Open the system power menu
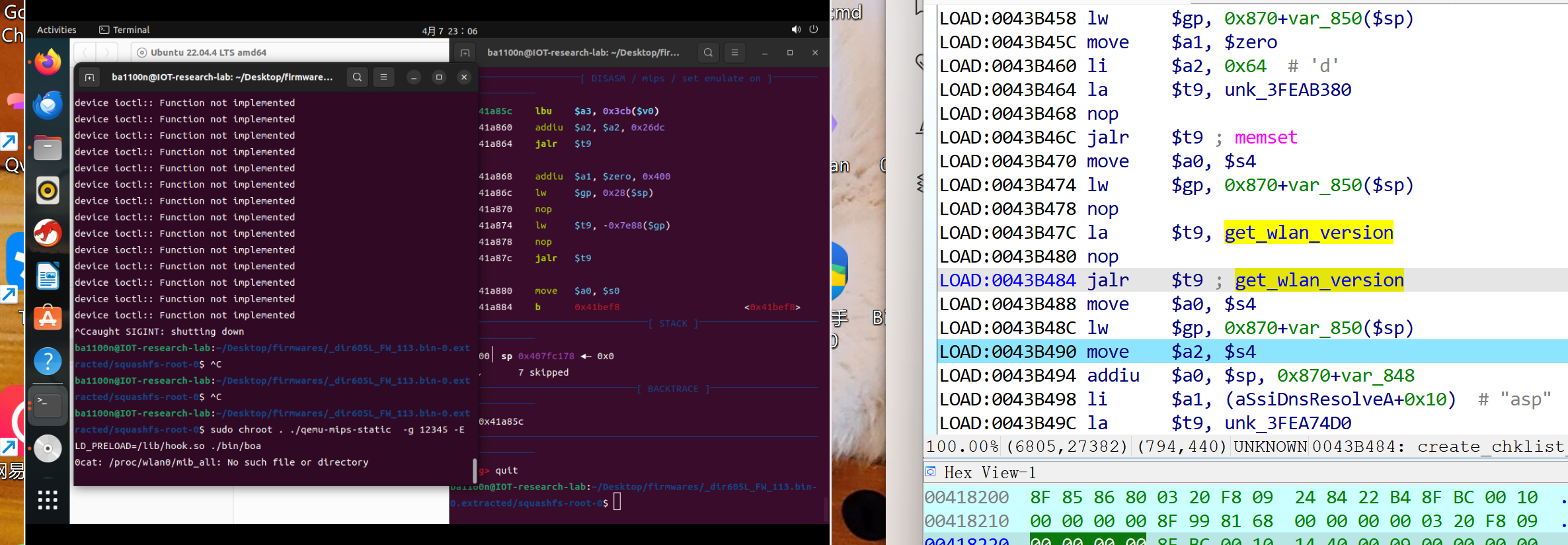1568x545 pixels. click(814, 30)
